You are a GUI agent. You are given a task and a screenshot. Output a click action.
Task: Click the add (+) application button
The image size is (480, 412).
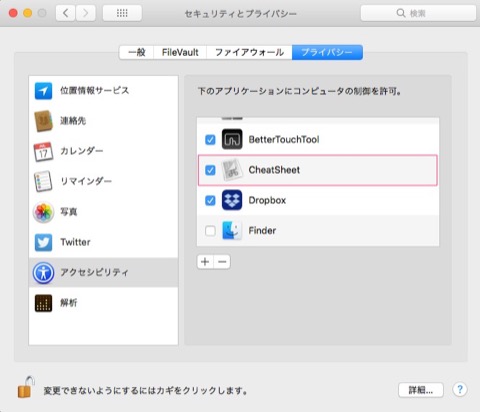[x=205, y=262]
